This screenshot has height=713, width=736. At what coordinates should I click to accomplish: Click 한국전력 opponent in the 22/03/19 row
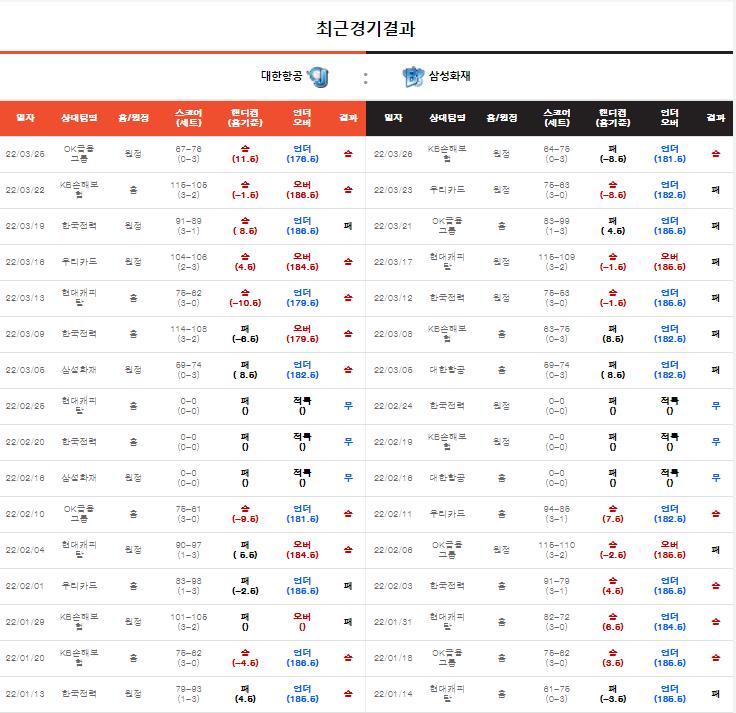tap(79, 226)
